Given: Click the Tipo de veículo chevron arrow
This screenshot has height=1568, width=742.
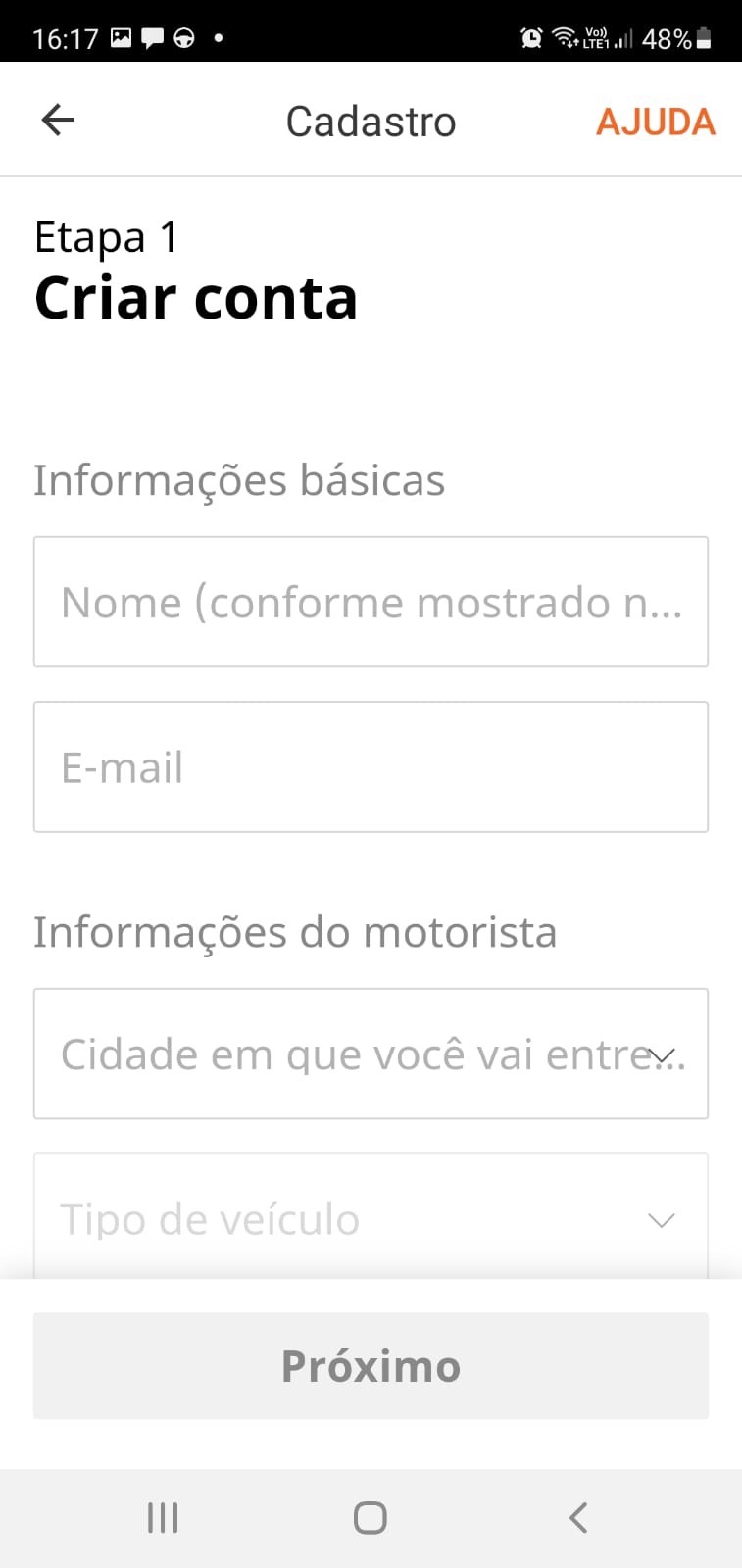Looking at the screenshot, I should pos(663,1220).
